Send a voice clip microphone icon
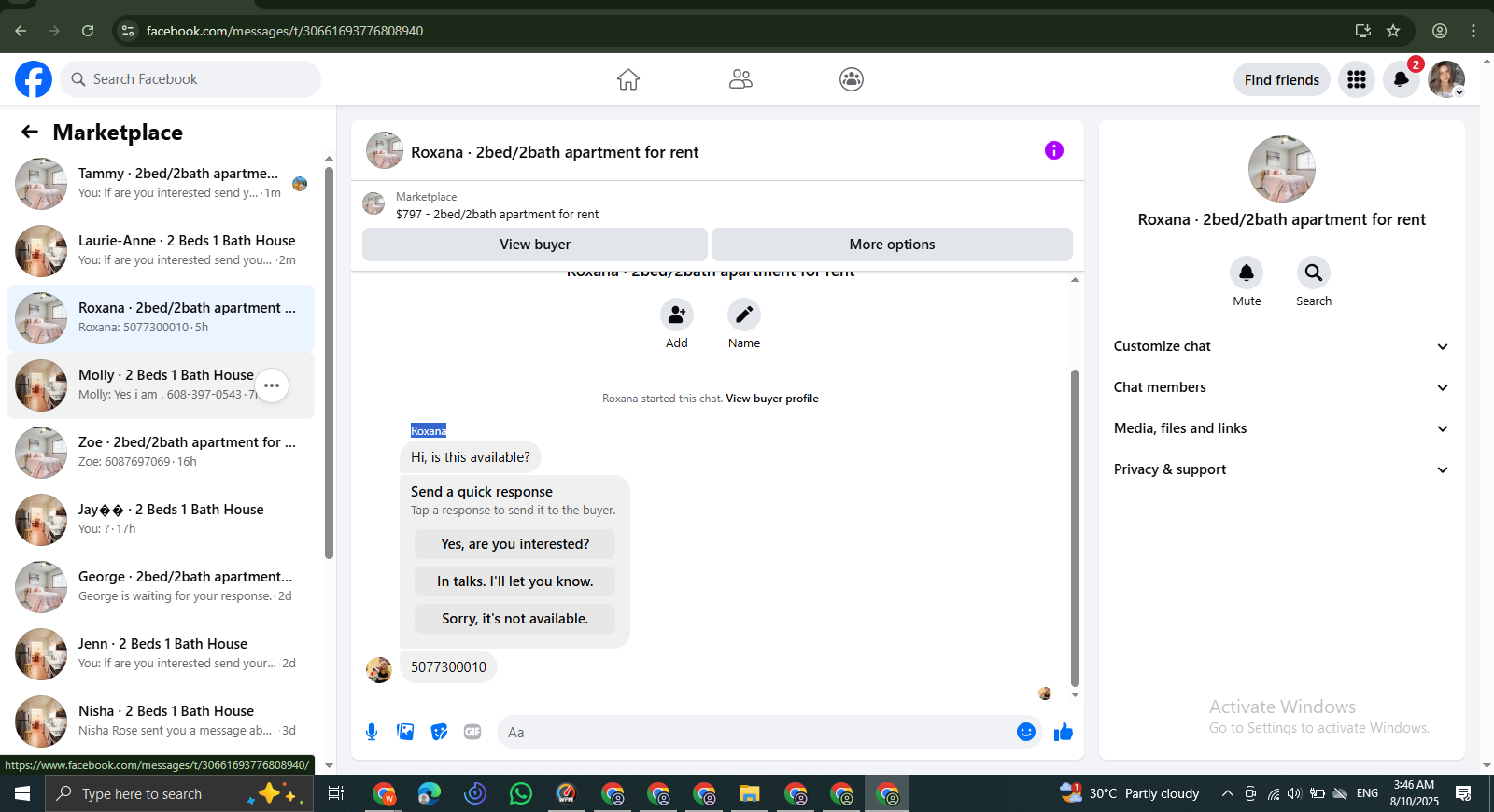This screenshot has width=1494, height=812. point(372,732)
